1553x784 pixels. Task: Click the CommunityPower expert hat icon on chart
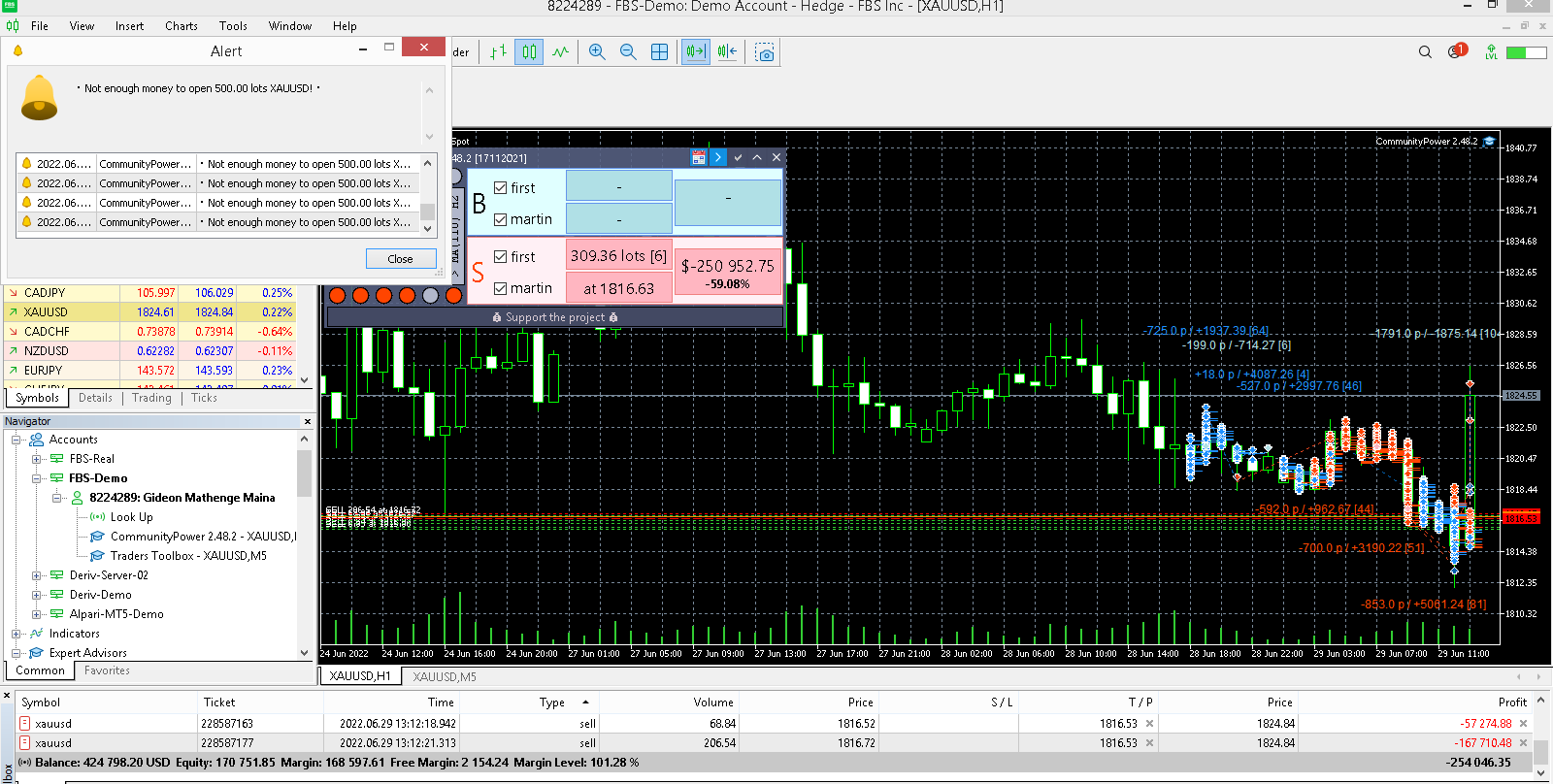tap(1489, 142)
